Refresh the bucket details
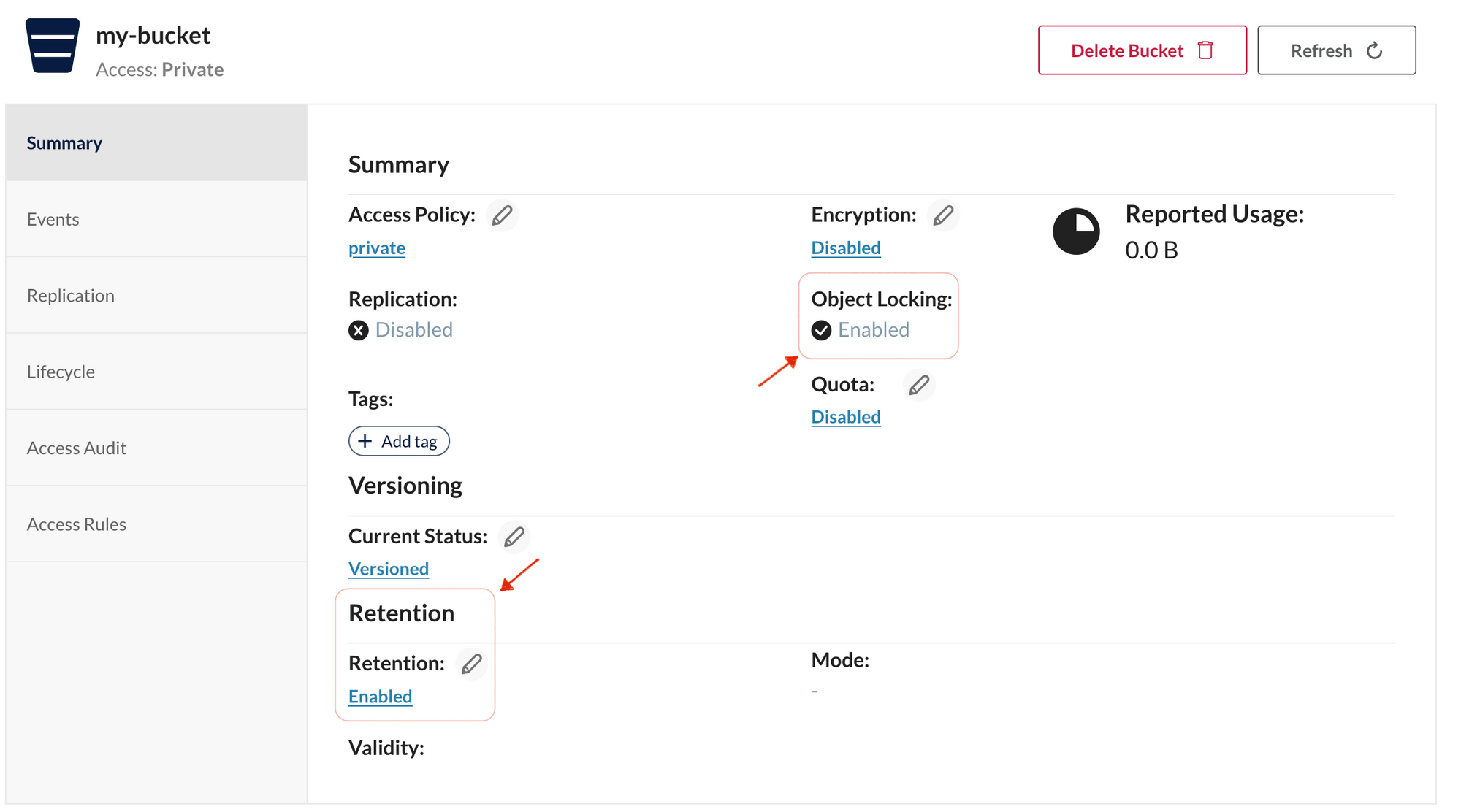The width and height of the screenshot is (1461, 812). point(1337,50)
